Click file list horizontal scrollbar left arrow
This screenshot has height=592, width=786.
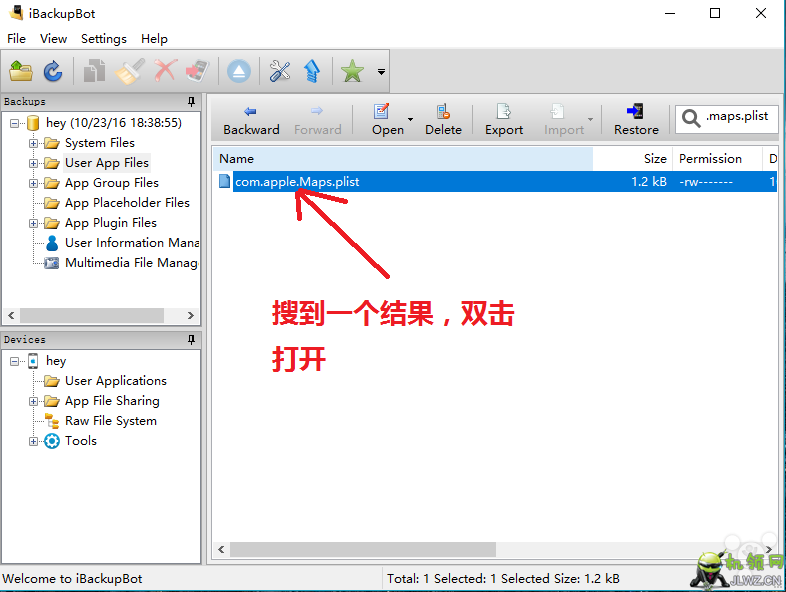(x=221, y=549)
